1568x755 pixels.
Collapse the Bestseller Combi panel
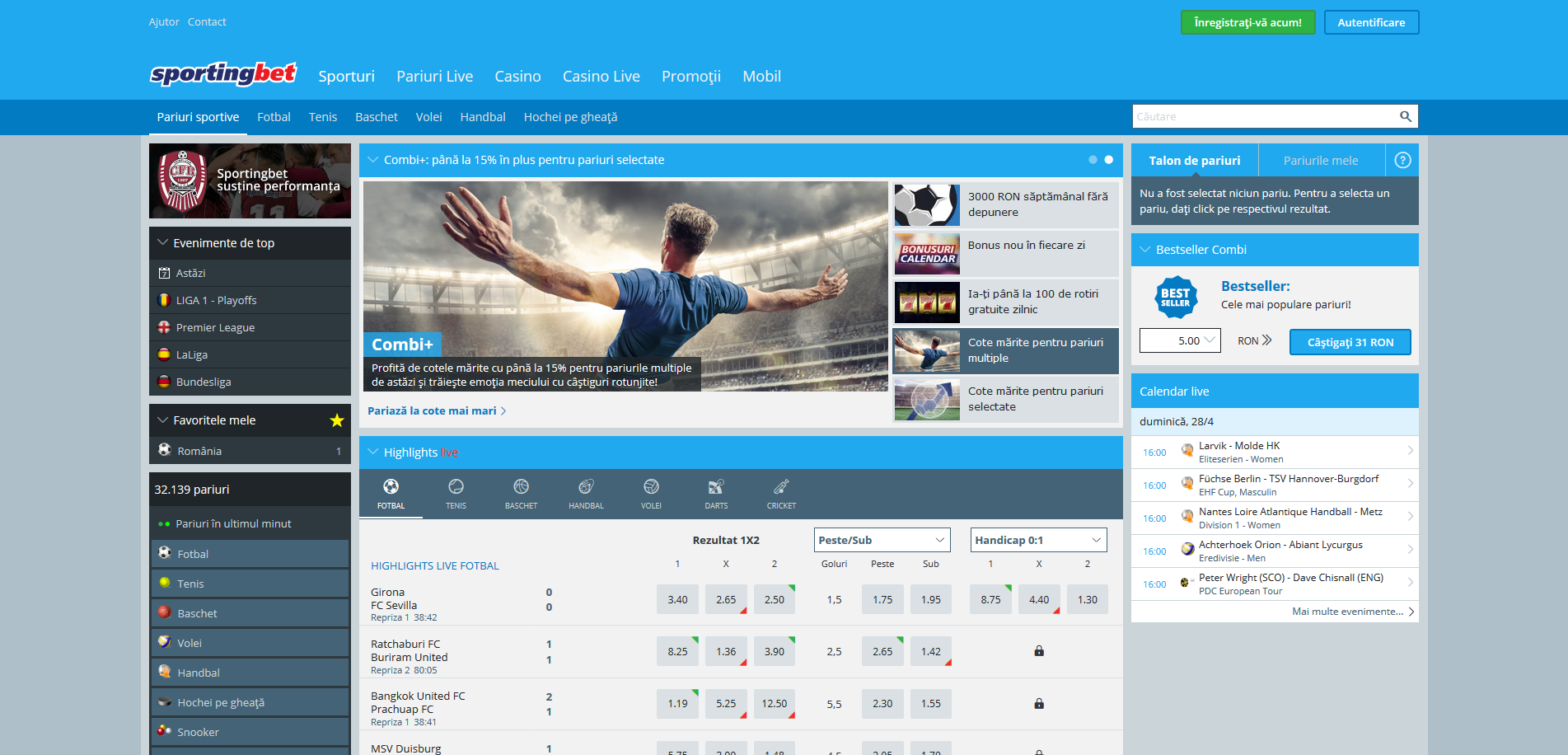coord(1144,249)
